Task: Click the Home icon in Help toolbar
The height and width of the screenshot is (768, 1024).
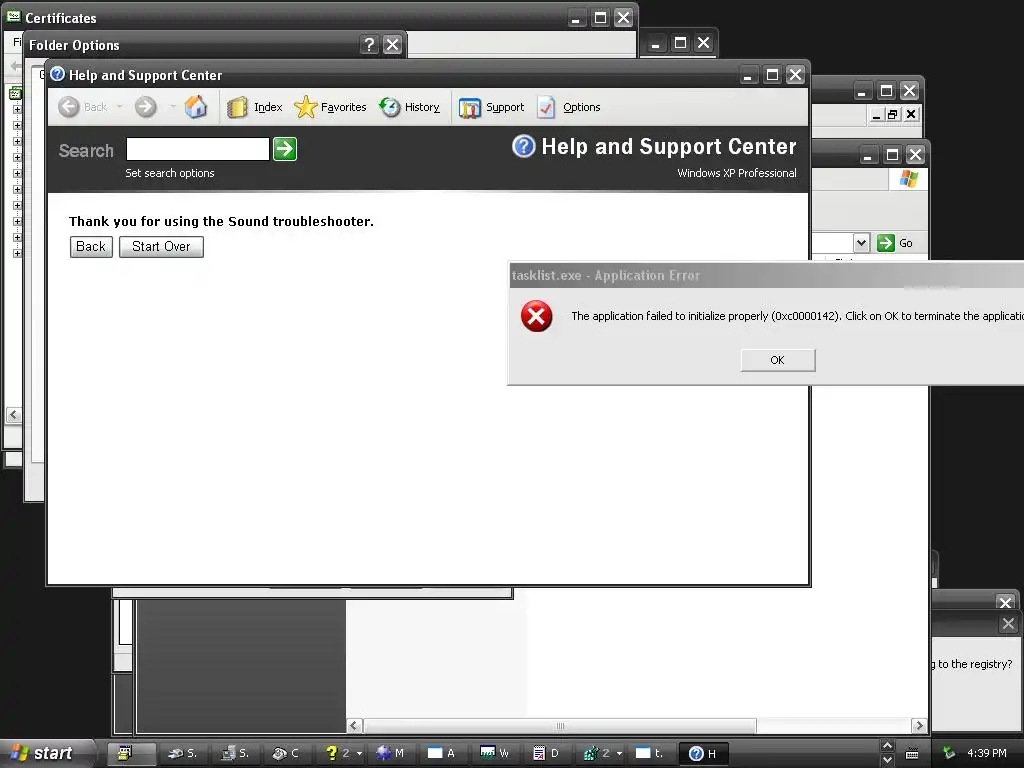Action: (x=195, y=106)
